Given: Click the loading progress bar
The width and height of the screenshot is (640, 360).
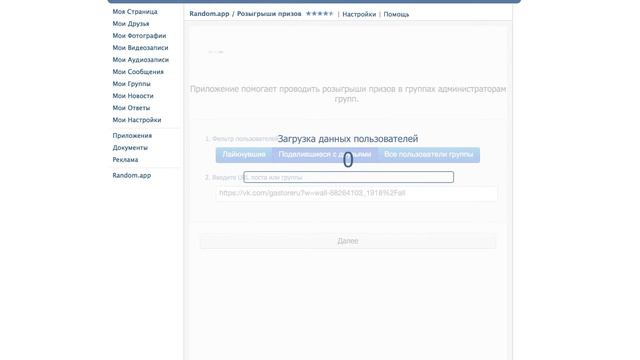Looking at the screenshot, I should pyautogui.click(x=349, y=177).
